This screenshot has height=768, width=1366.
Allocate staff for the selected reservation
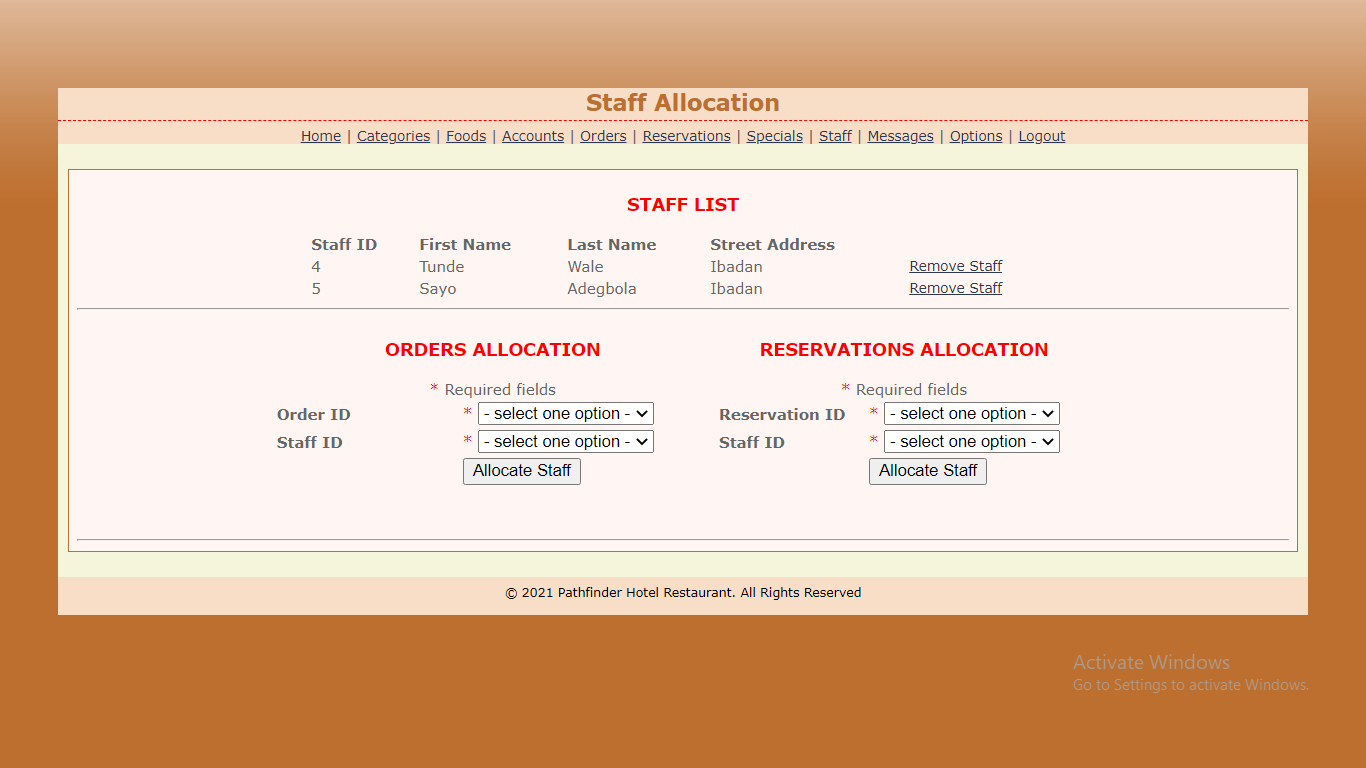927,471
